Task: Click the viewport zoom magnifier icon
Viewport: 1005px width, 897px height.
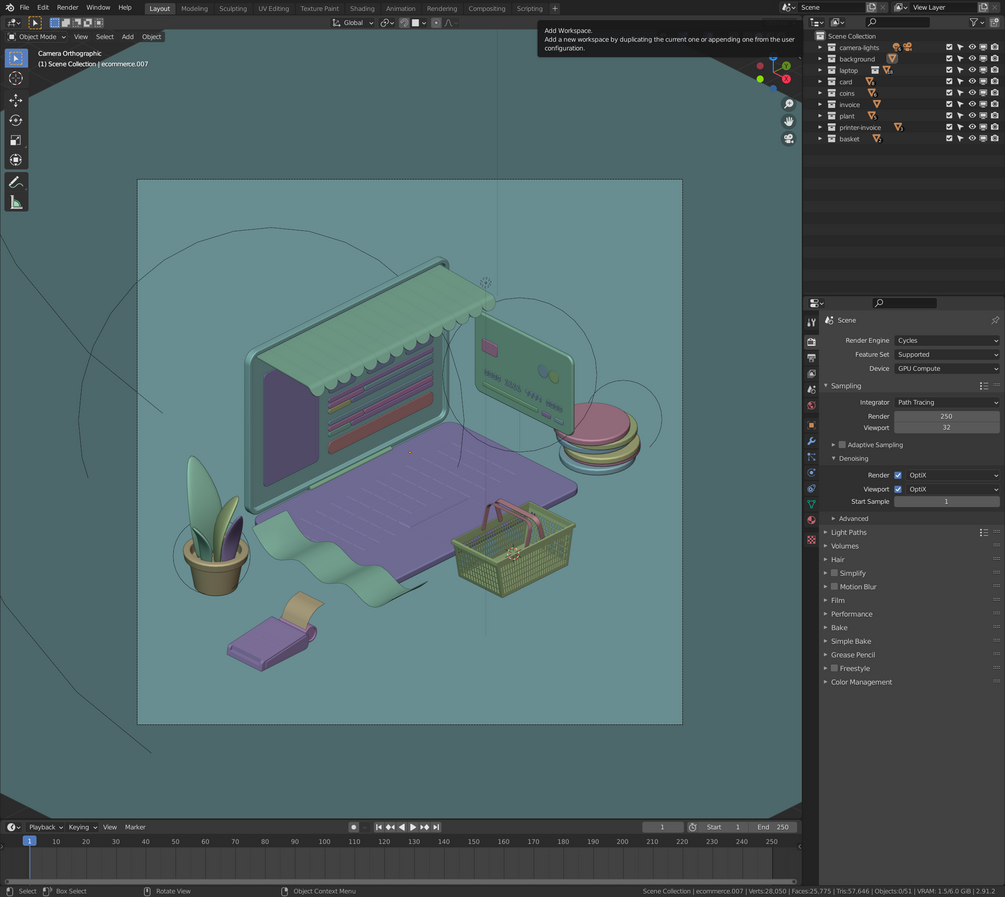Action: pos(788,104)
